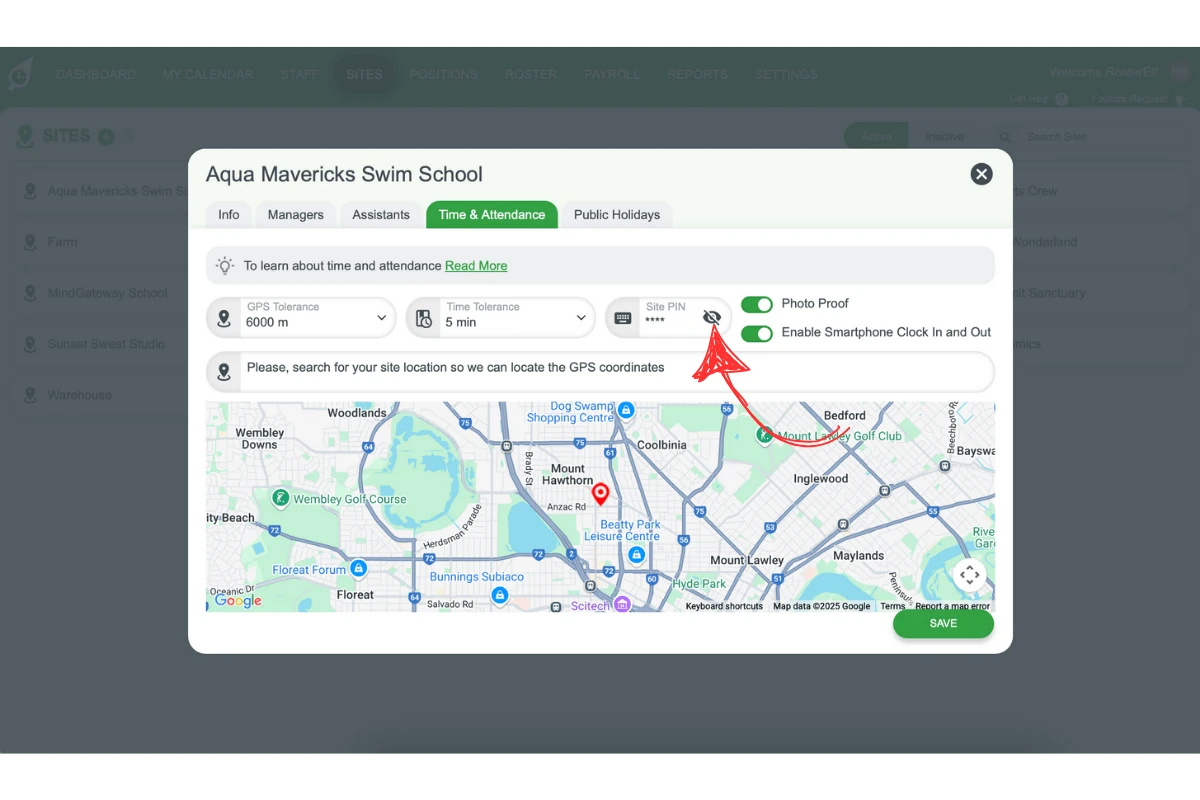Switch to the Inactive sites filter behind dialog
1200x800 pixels.
pos(945,137)
